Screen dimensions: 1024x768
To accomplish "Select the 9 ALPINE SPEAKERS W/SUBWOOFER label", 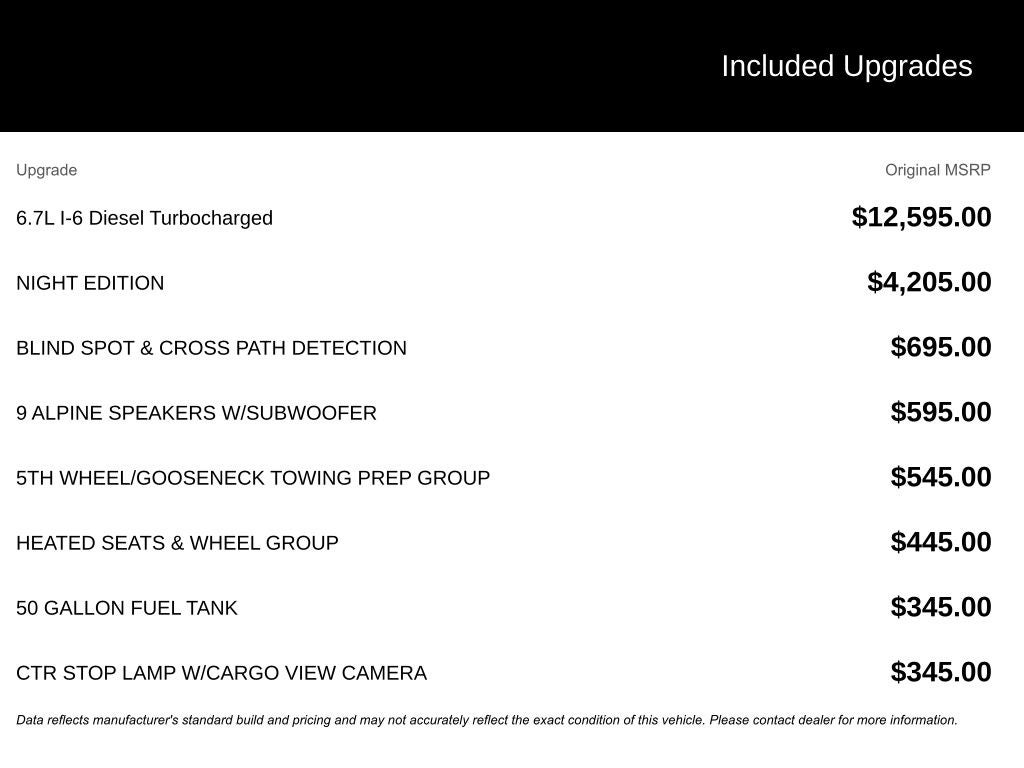I will click(196, 413).
